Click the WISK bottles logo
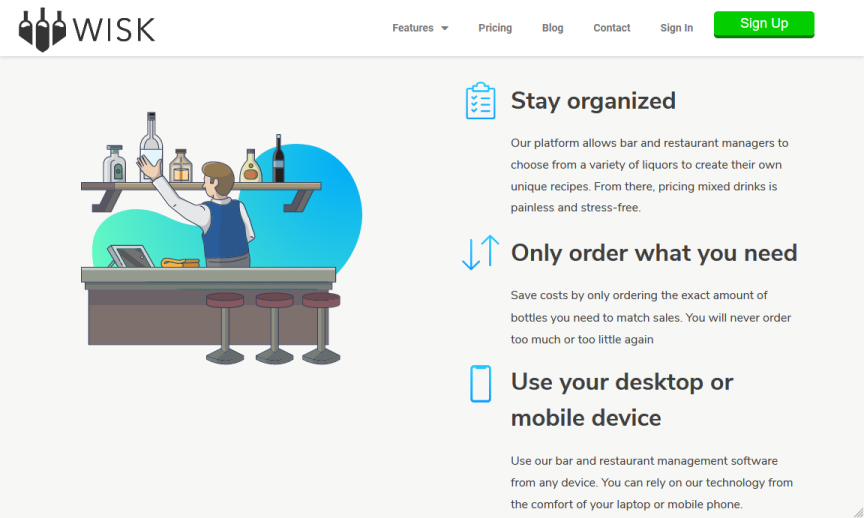 87,30
